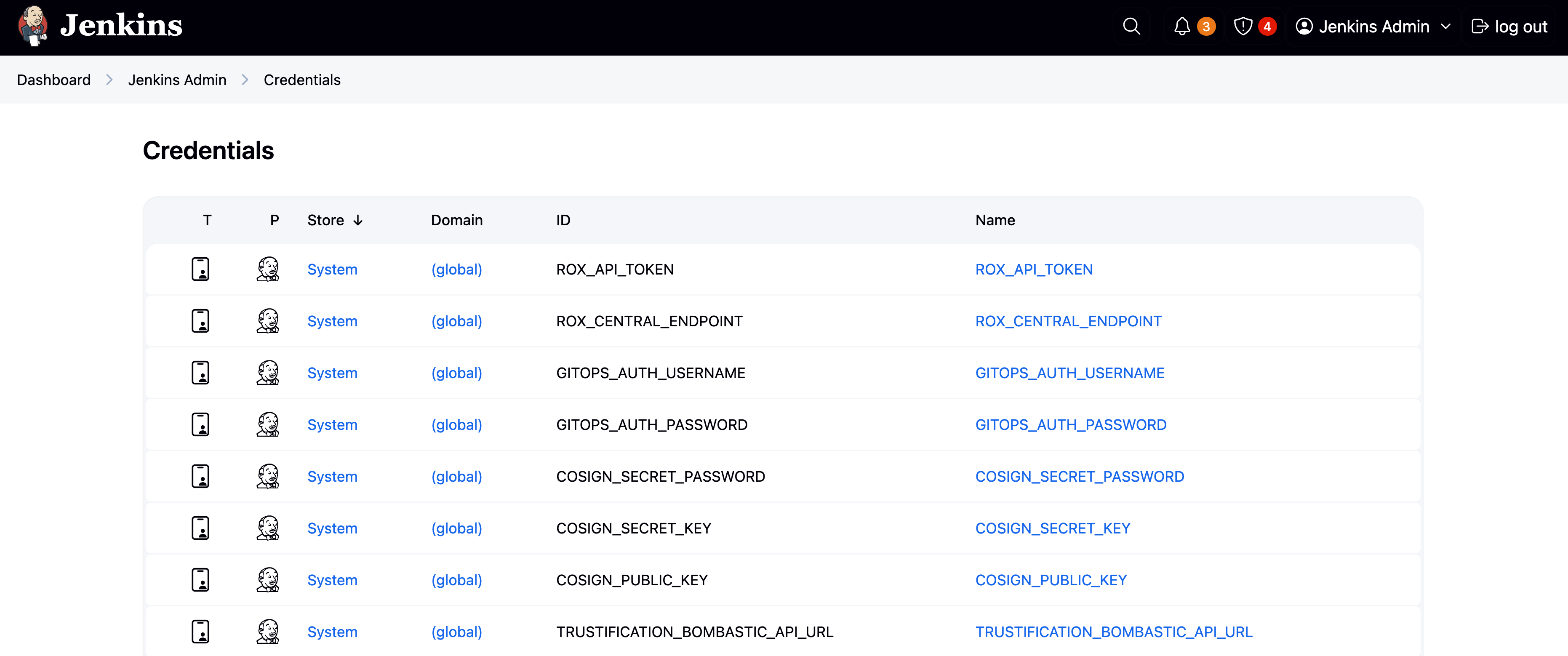Click the credential type icon for COSIGN_PUBLIC_KEY

200,579
